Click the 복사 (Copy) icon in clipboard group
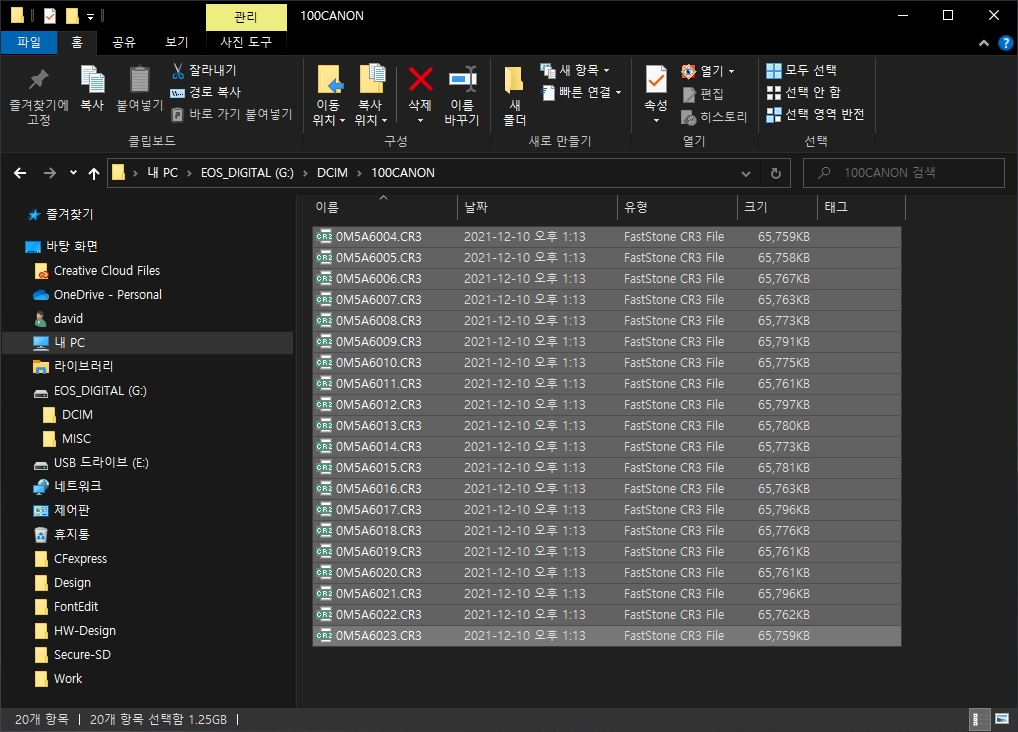 (x=92, y=80)
